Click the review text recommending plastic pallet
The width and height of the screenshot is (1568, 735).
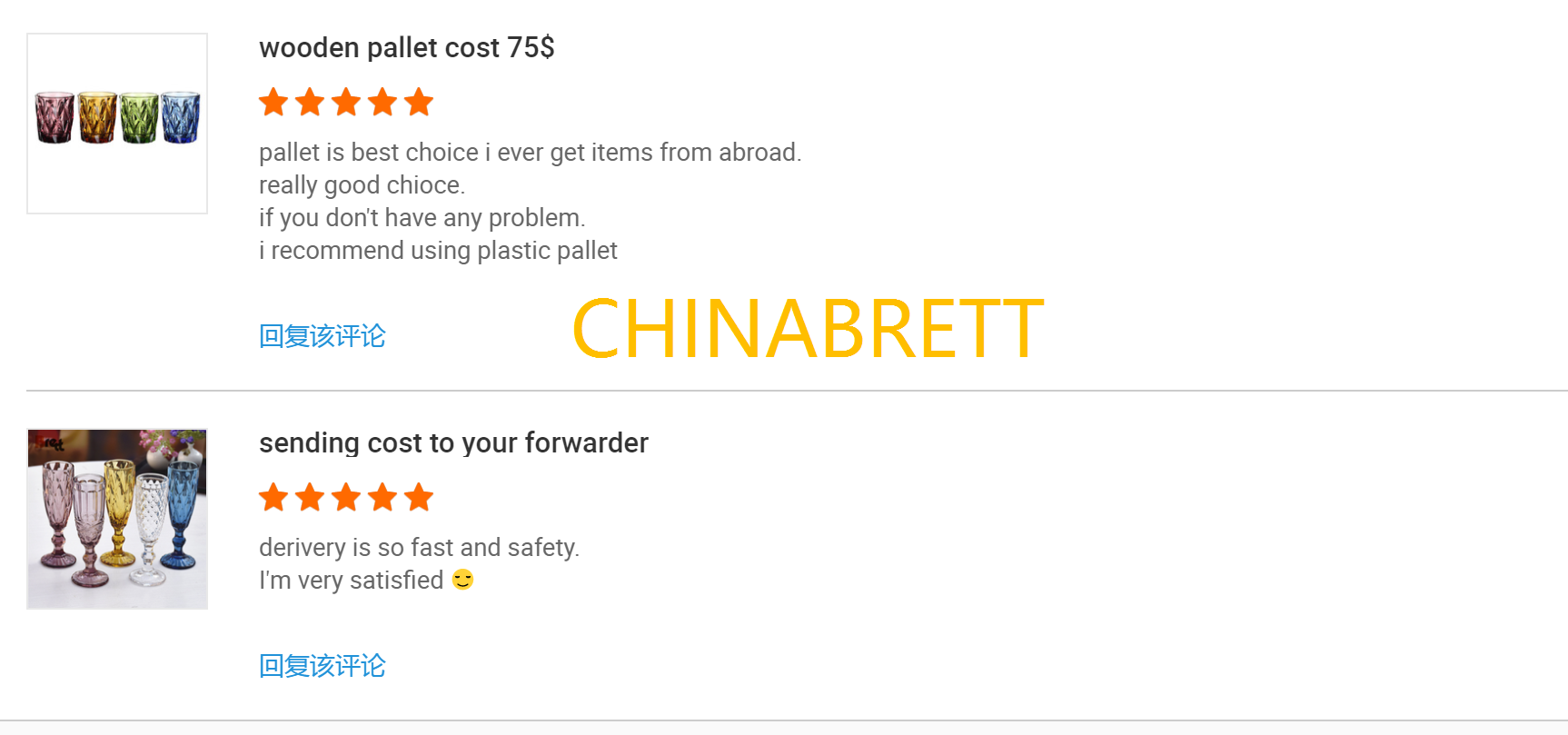tap(439, 251)
